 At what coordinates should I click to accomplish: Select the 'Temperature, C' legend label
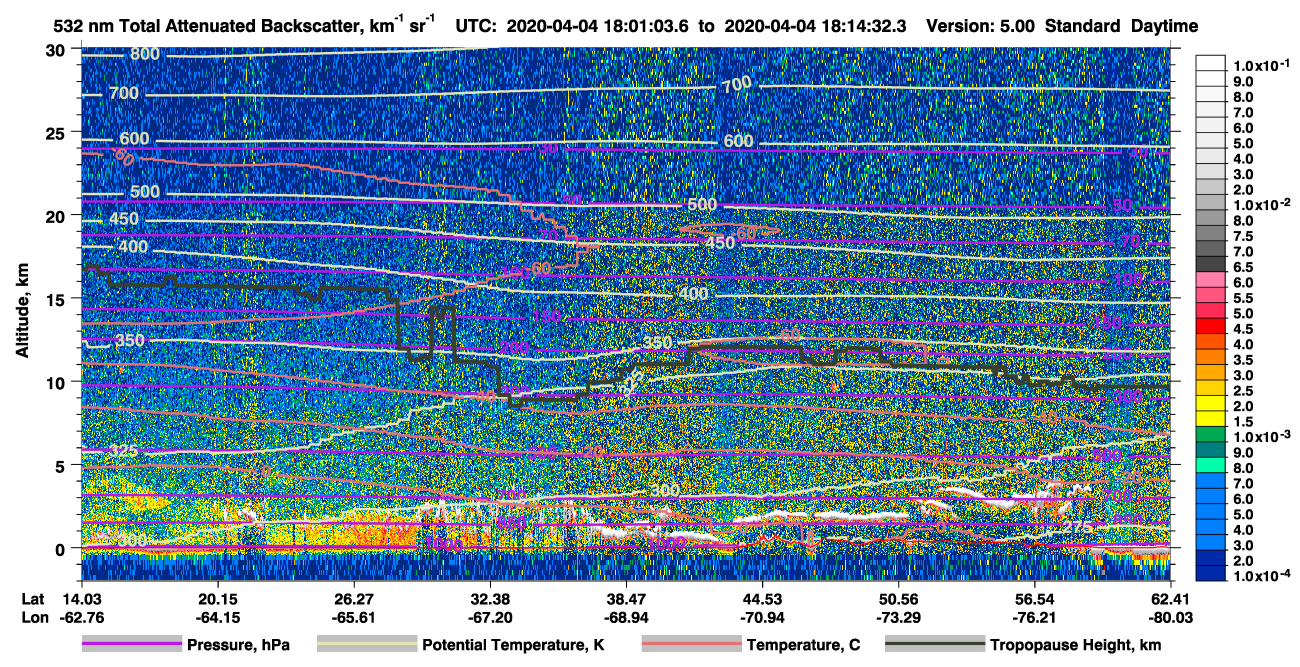click(803, 645)
